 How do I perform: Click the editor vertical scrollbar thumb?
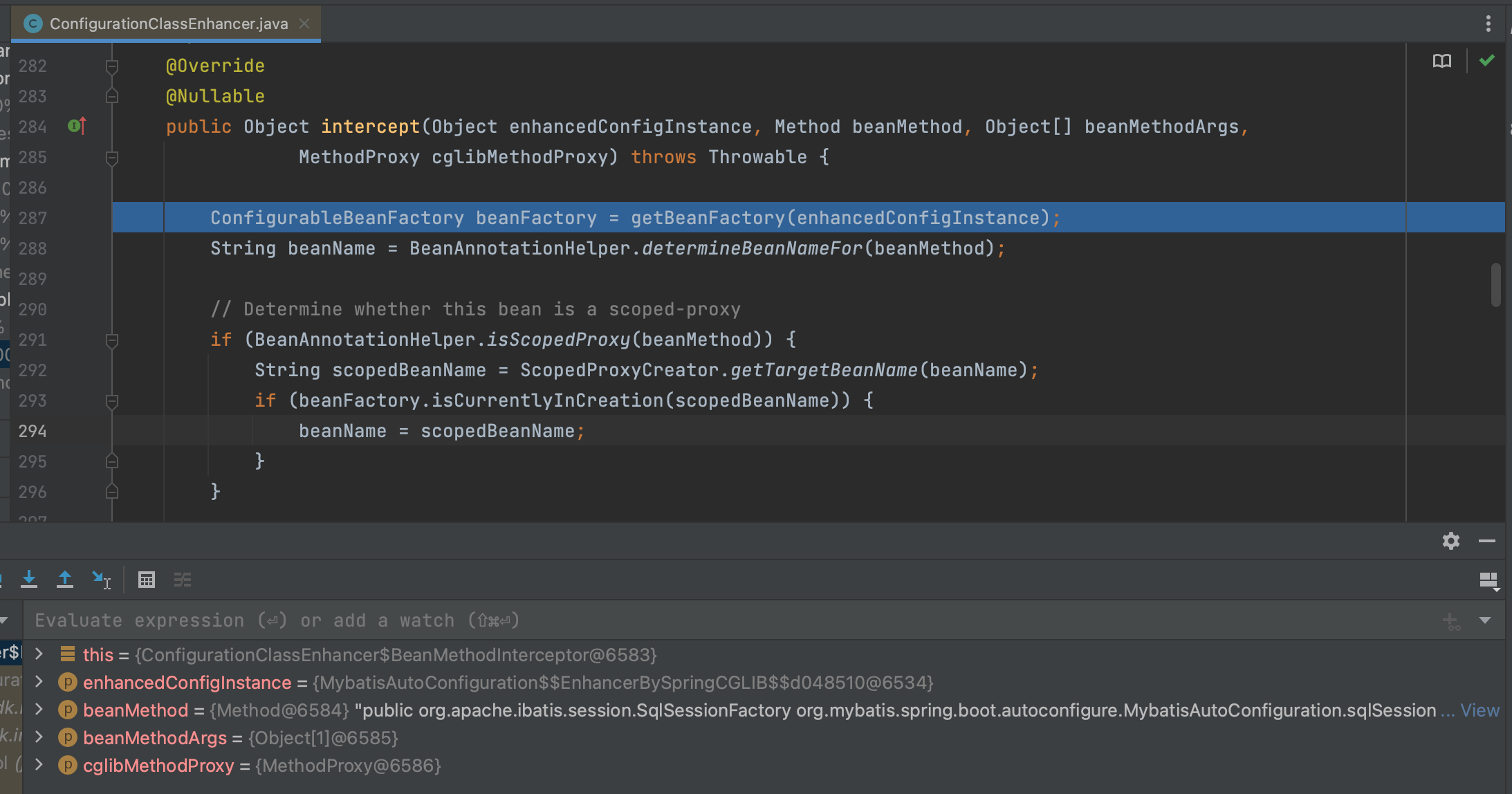[1496, 284]
